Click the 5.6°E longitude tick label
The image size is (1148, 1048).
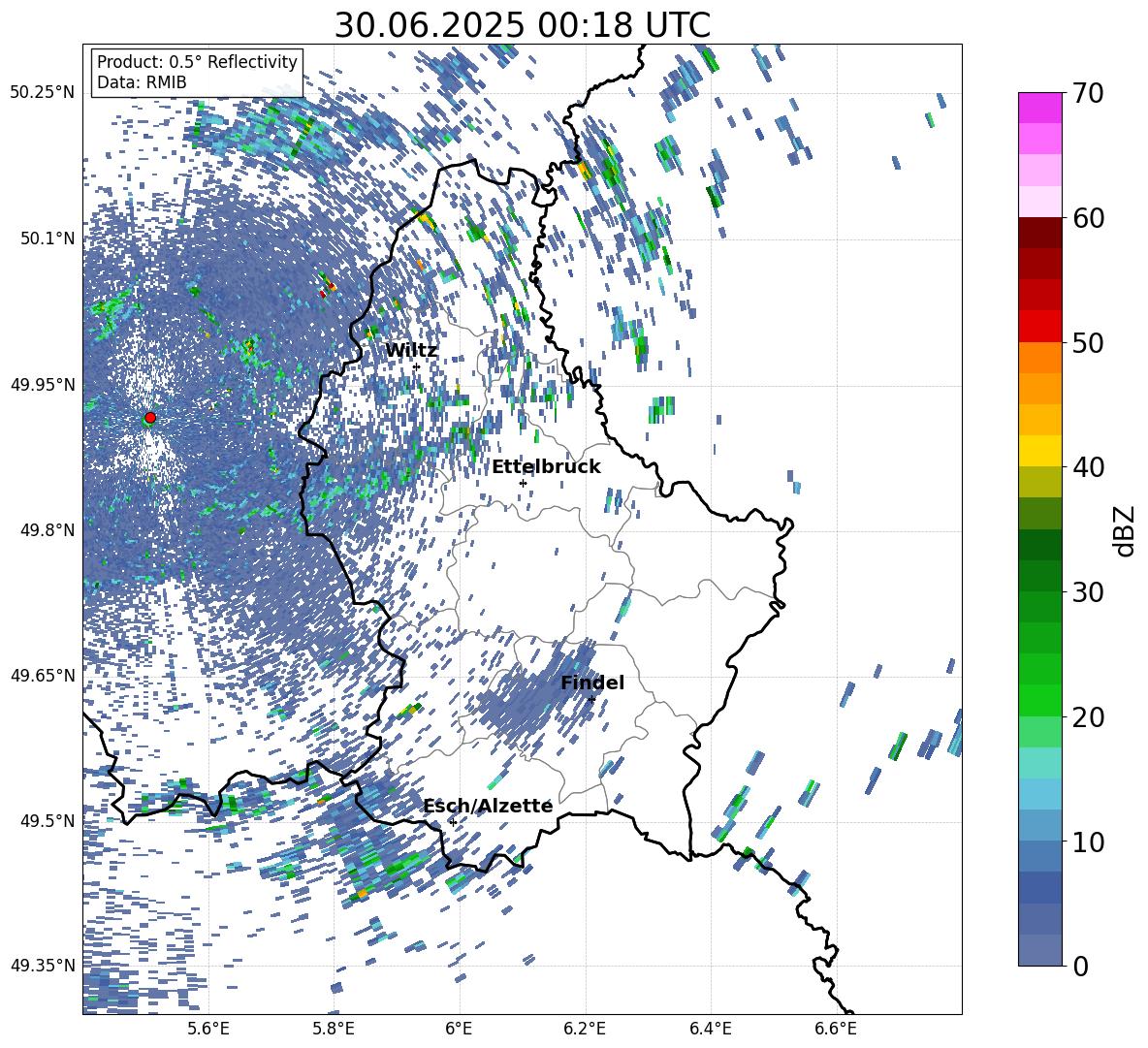(x=208, y=1029)
